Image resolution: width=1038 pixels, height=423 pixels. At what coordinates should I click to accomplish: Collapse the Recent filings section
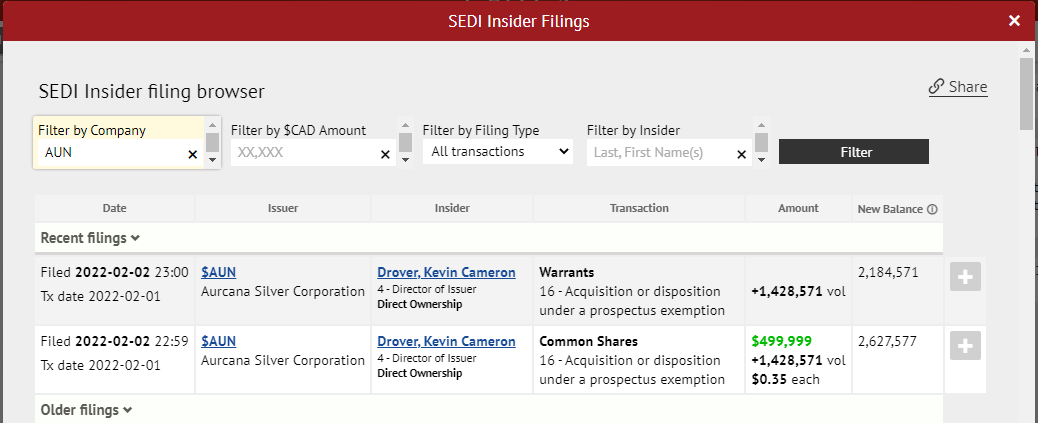(90, 238)
